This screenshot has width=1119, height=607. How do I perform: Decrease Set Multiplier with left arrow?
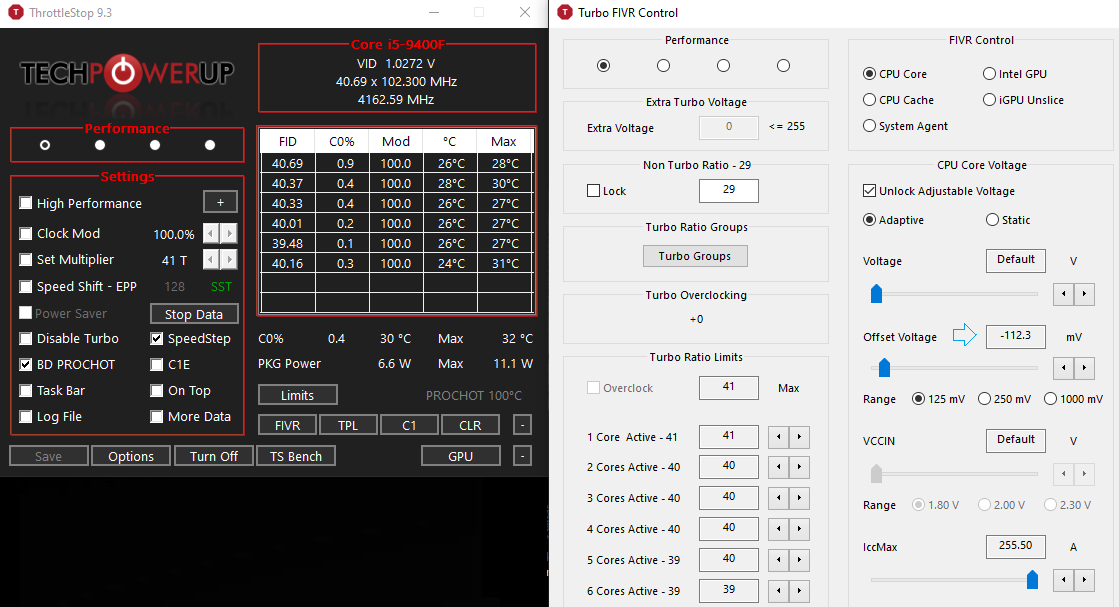click(x=211, y=260)
